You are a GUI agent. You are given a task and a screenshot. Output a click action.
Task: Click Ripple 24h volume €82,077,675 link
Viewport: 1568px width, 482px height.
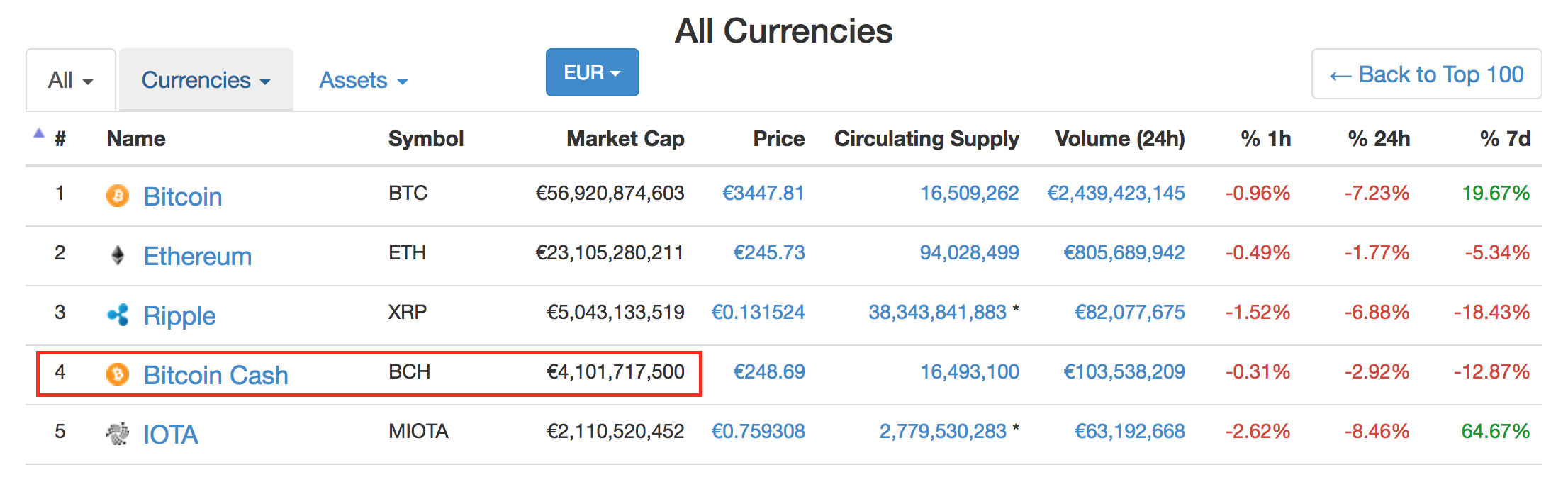click(x=1129, y=312)
